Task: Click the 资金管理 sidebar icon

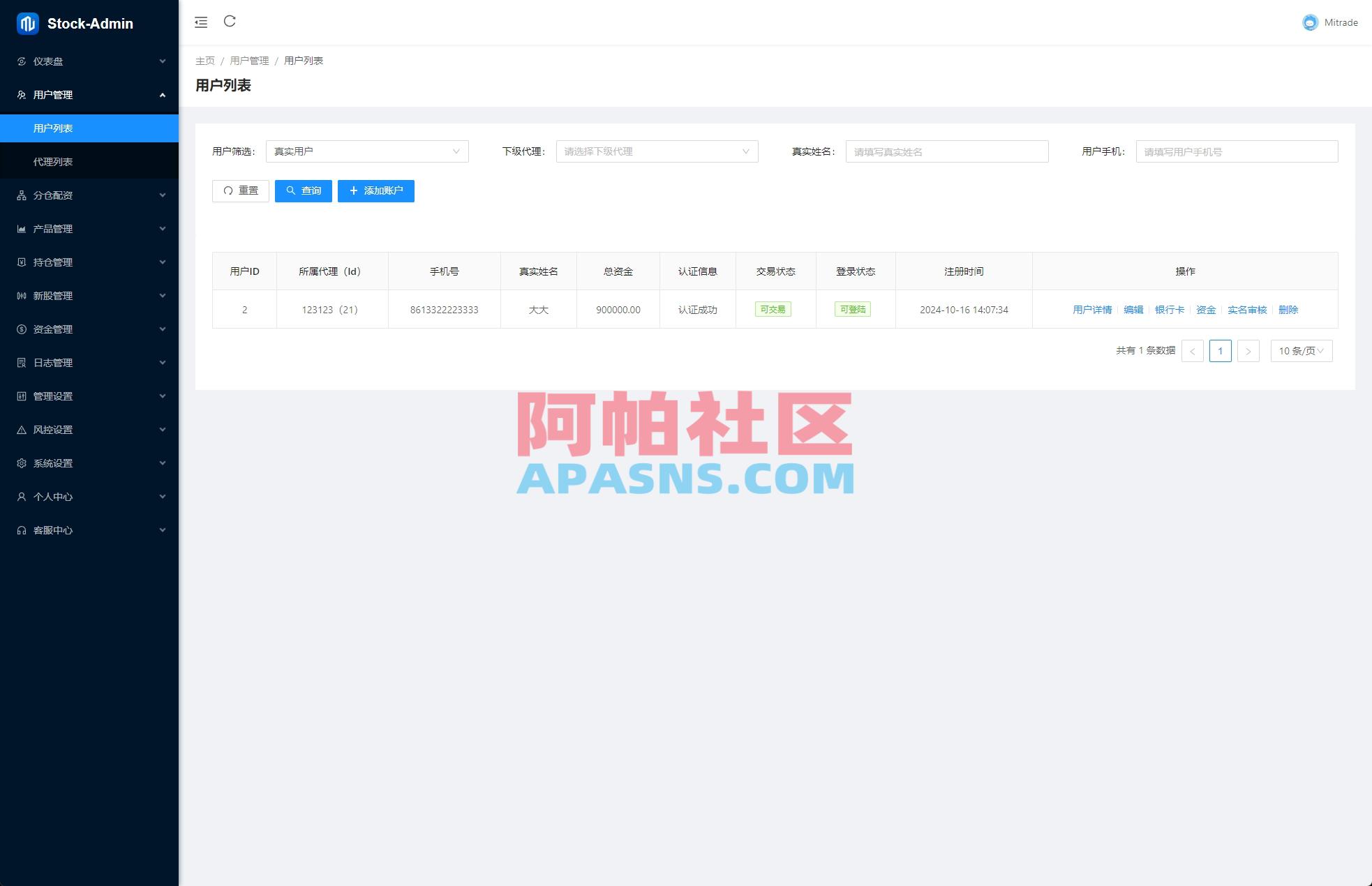Action: [x=21, y=329]
